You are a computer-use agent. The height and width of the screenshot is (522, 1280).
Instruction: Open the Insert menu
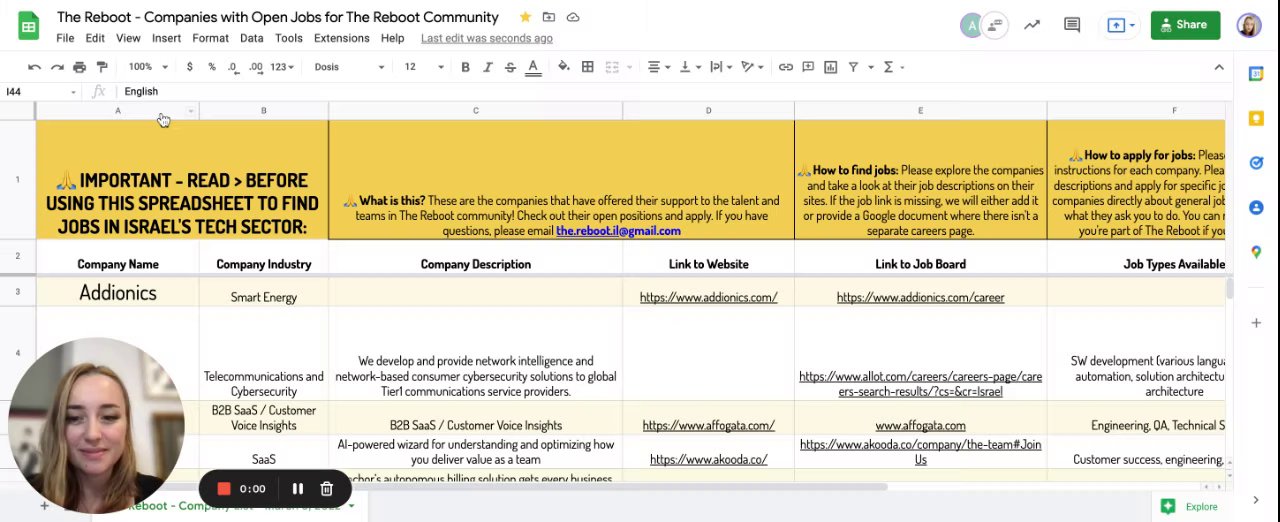pyautogui.click(x=166, y=38)
